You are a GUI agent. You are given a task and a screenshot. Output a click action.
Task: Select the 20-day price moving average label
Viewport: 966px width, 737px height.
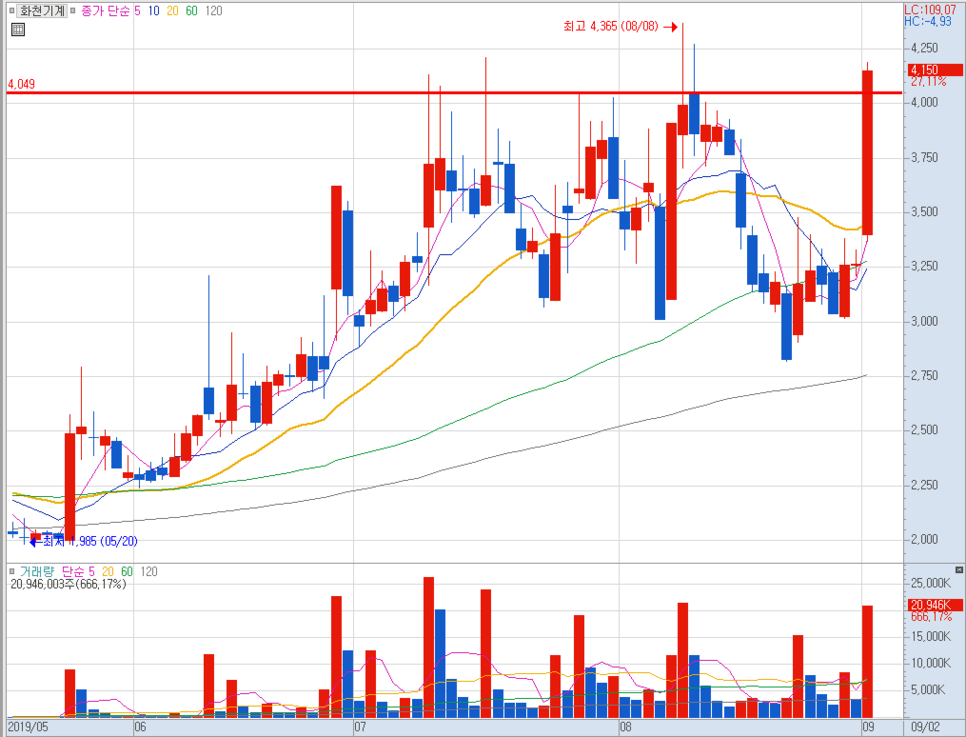click(x=172, y=10)
